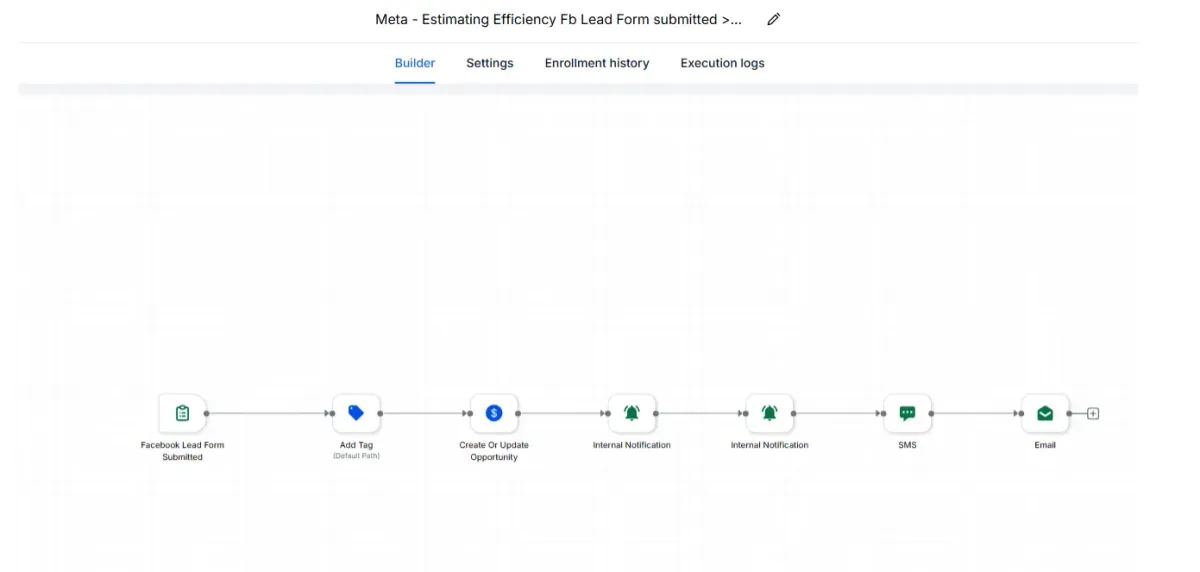Click the trigger node's output connector dot
This screenshot has width=1200, height=572.
(x=206, y=413)
